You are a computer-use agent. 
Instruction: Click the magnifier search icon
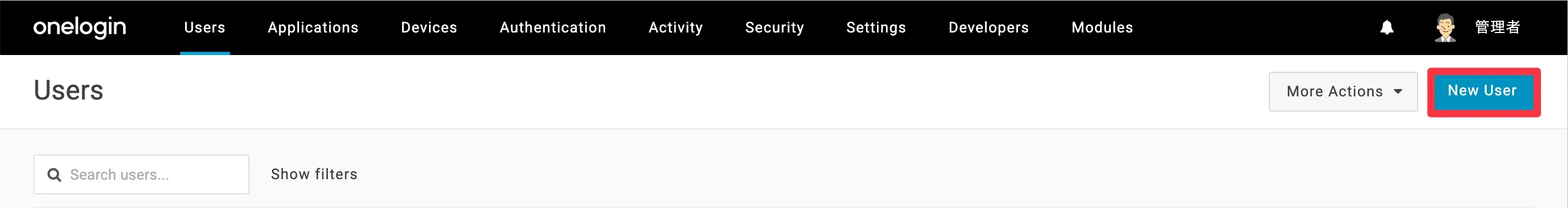(x=54, y=174)
